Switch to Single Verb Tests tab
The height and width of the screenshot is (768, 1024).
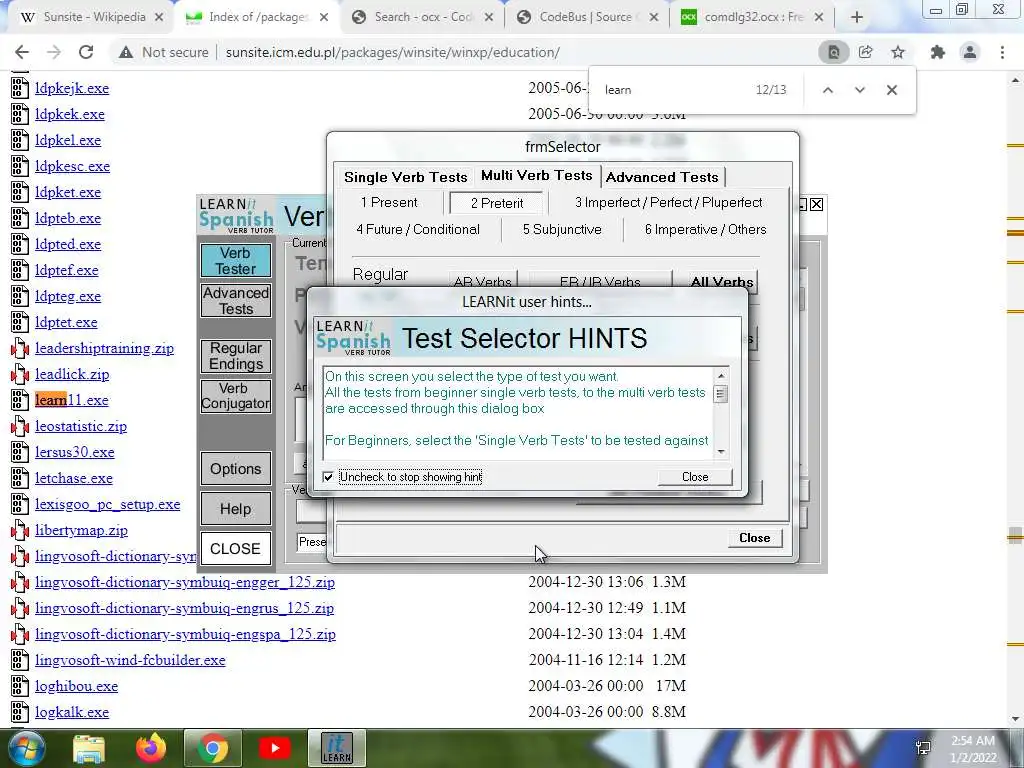(x=406, y=177)
